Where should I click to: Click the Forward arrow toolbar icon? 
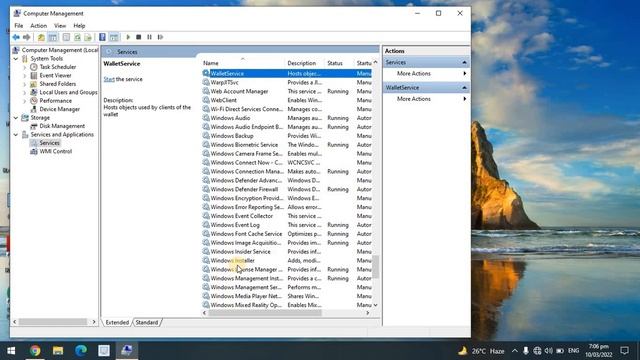pos(27,37)
